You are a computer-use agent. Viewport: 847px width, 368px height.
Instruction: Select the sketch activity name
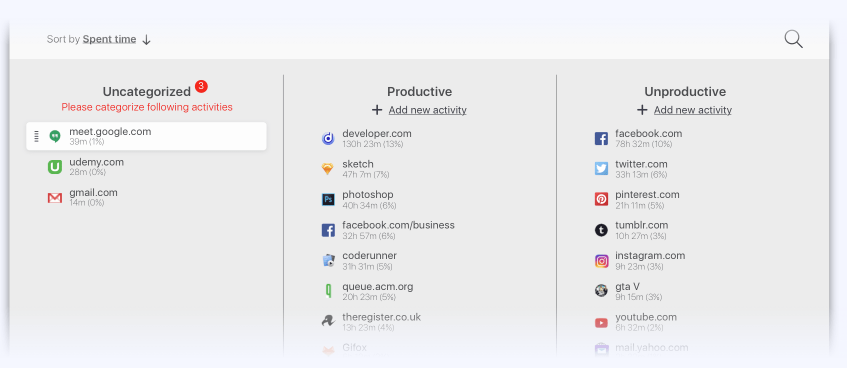click(x=358, y=164)
